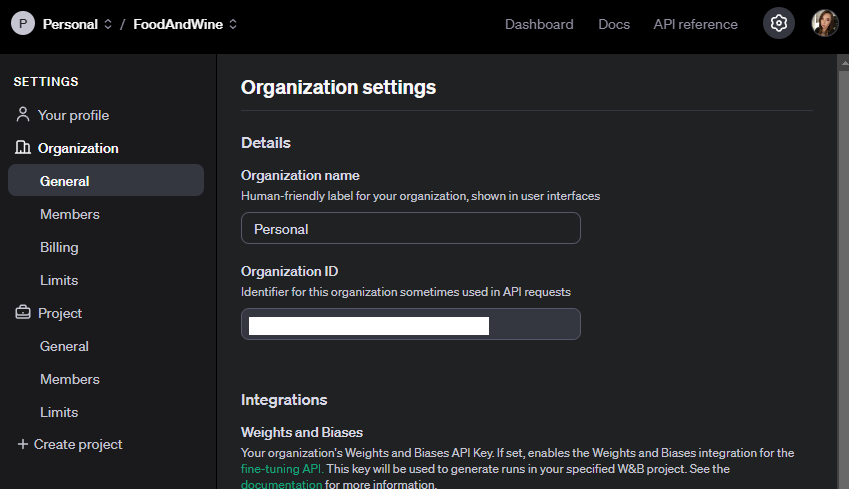Select the Project section heading
This screenshot has width=849, height=489.
point(60,314)
